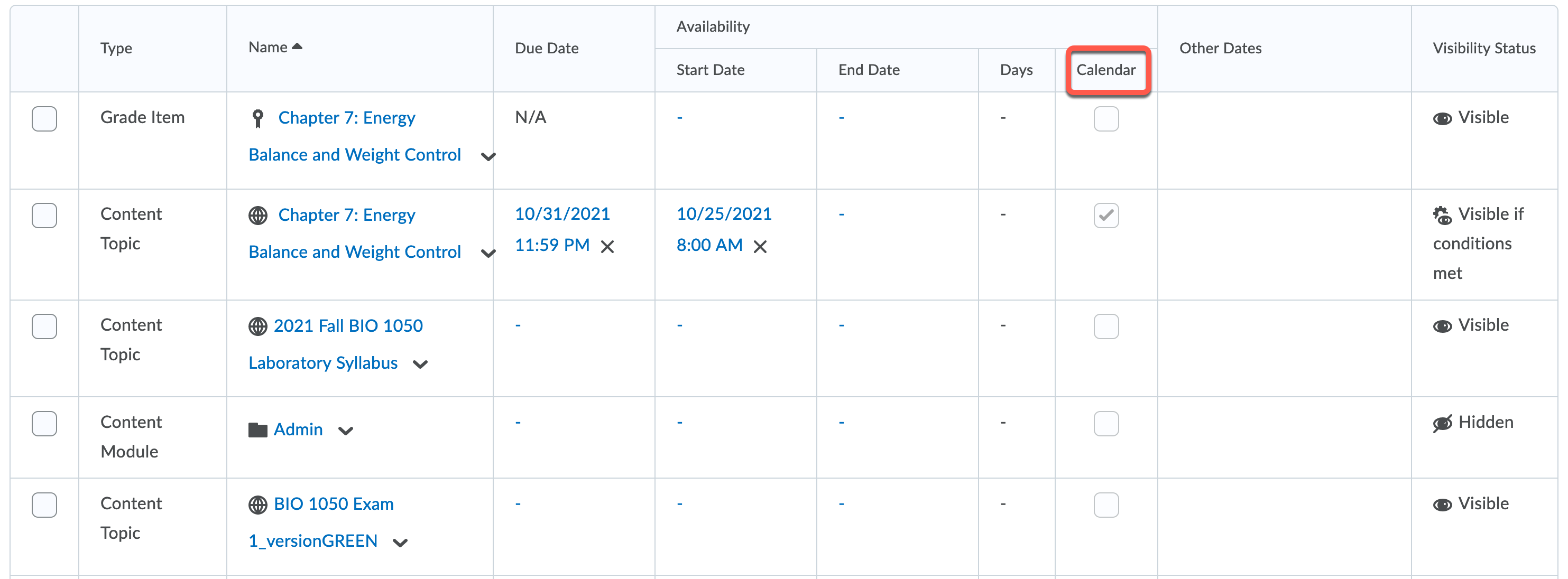Select the Admin Content Module row checkbox

(x=44, y=423)
